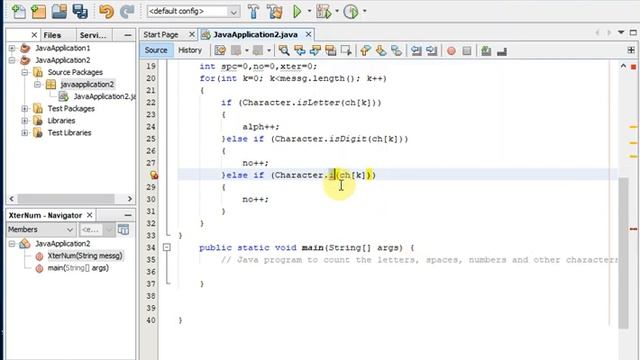Open the default config combo box

coord(193,11)
